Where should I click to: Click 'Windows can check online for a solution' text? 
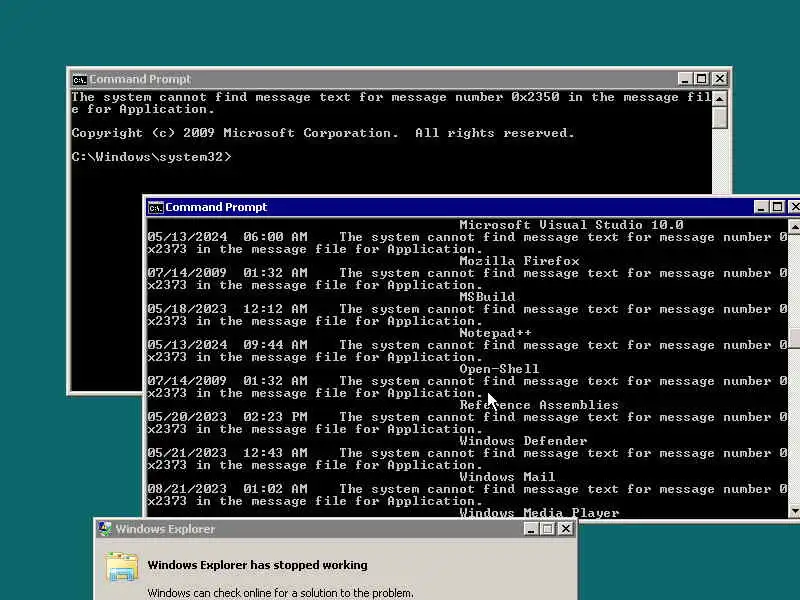281,593
